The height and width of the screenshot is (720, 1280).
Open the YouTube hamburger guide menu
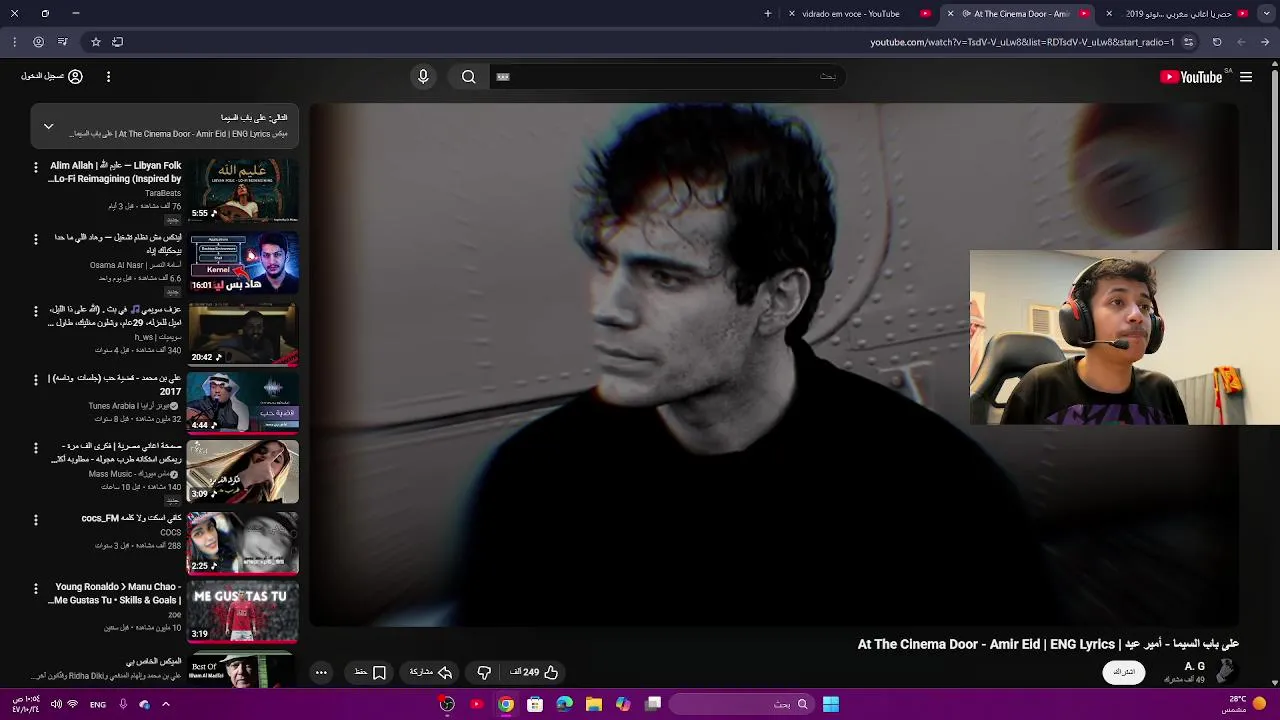point(1246,77)
